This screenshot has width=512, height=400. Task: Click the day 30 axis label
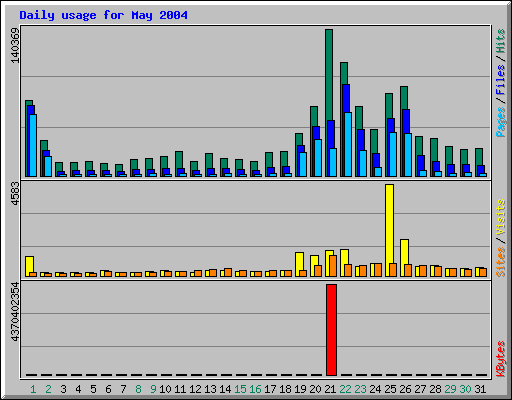465,389
